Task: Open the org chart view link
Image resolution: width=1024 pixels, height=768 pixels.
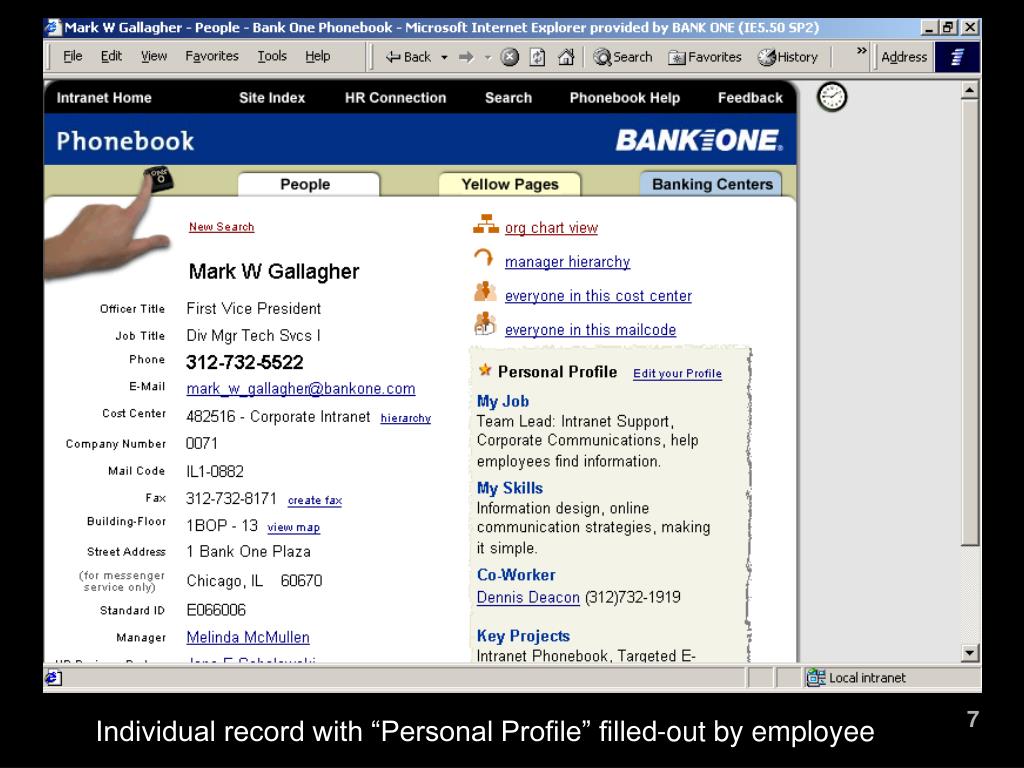Action: pyautogui.click(x=551, y=228)
